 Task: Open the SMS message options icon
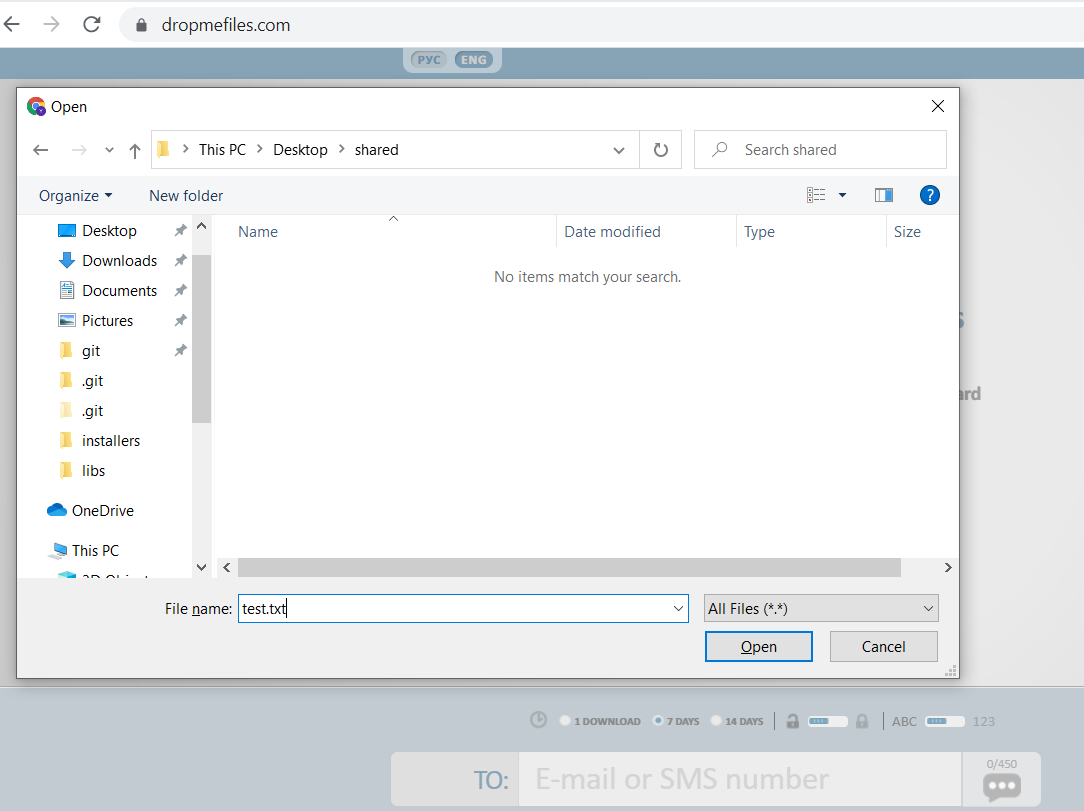[1002, 788]
